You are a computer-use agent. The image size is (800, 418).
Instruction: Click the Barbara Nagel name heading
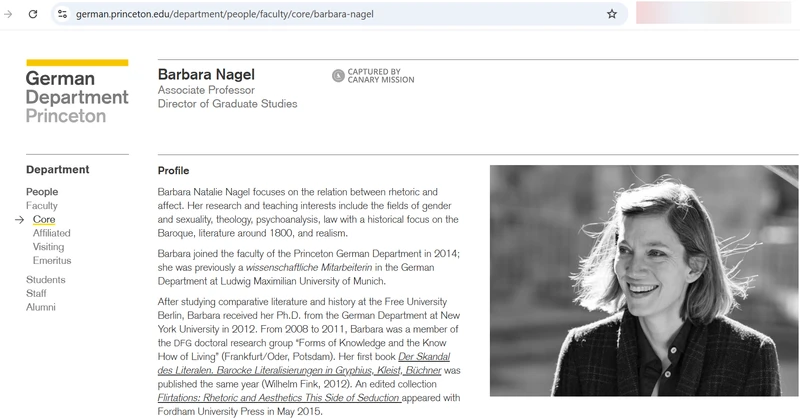pyautogui.click(x=206, y=75)
